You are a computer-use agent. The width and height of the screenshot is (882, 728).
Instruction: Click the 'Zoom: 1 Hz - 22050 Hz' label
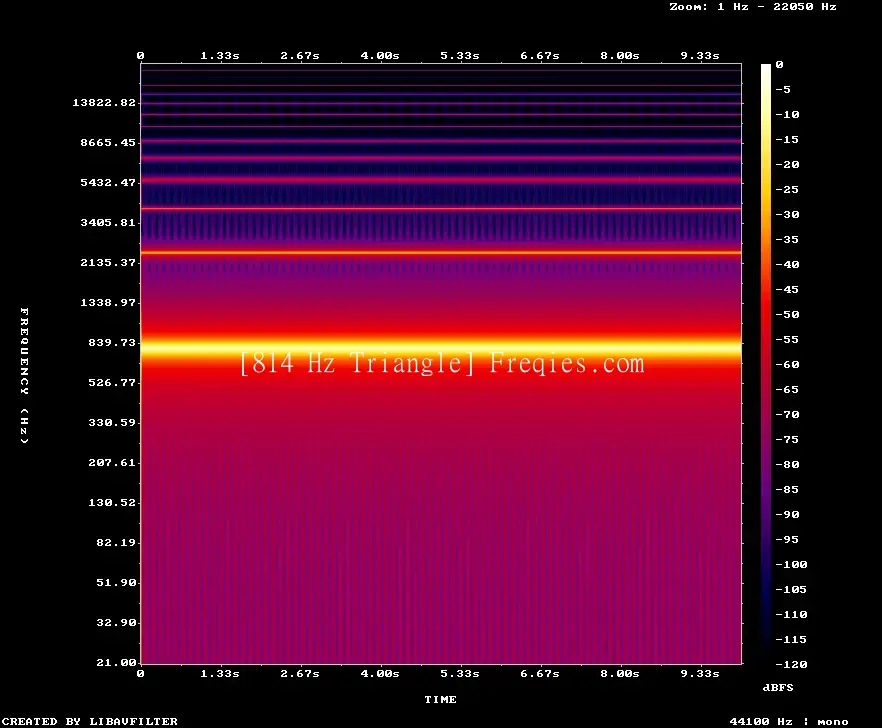click(753, 7)
